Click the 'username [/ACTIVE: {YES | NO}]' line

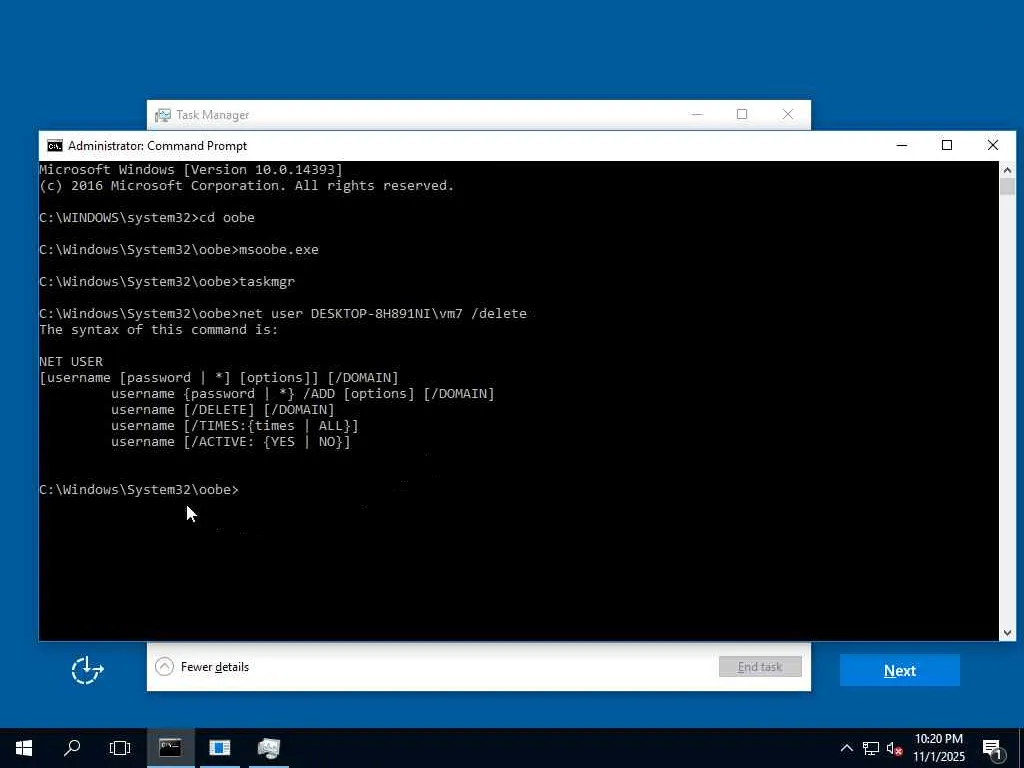click(231, 441)
